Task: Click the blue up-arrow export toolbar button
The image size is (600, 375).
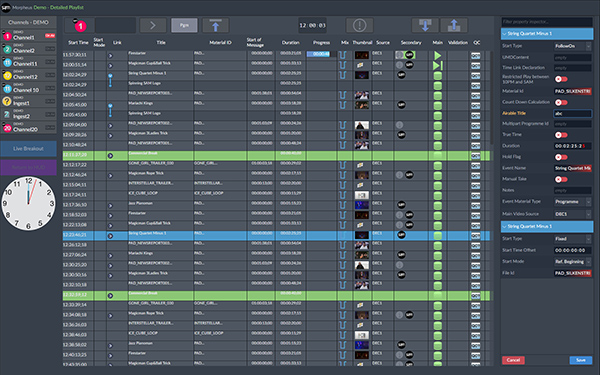Action: click(454, 25)
